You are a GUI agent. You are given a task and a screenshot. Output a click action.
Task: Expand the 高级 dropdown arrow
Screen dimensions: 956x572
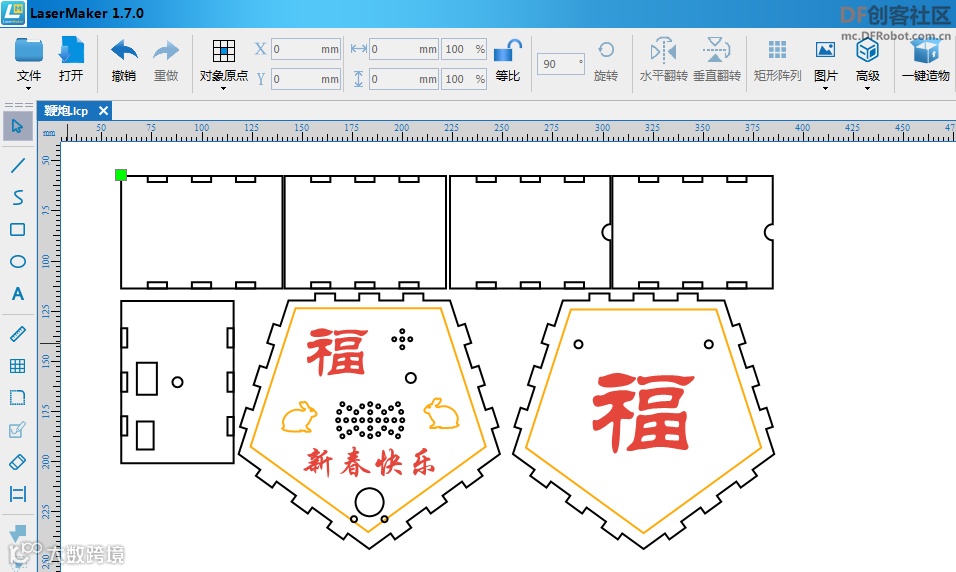pos(867,89)
